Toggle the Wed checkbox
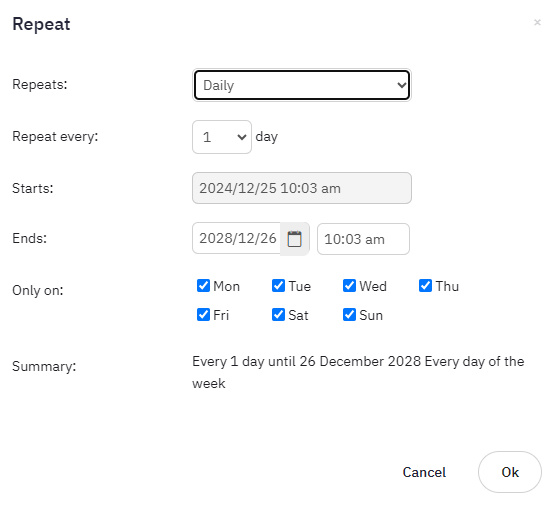The height and width of the screenshot is (506, 552). [349, 286]
